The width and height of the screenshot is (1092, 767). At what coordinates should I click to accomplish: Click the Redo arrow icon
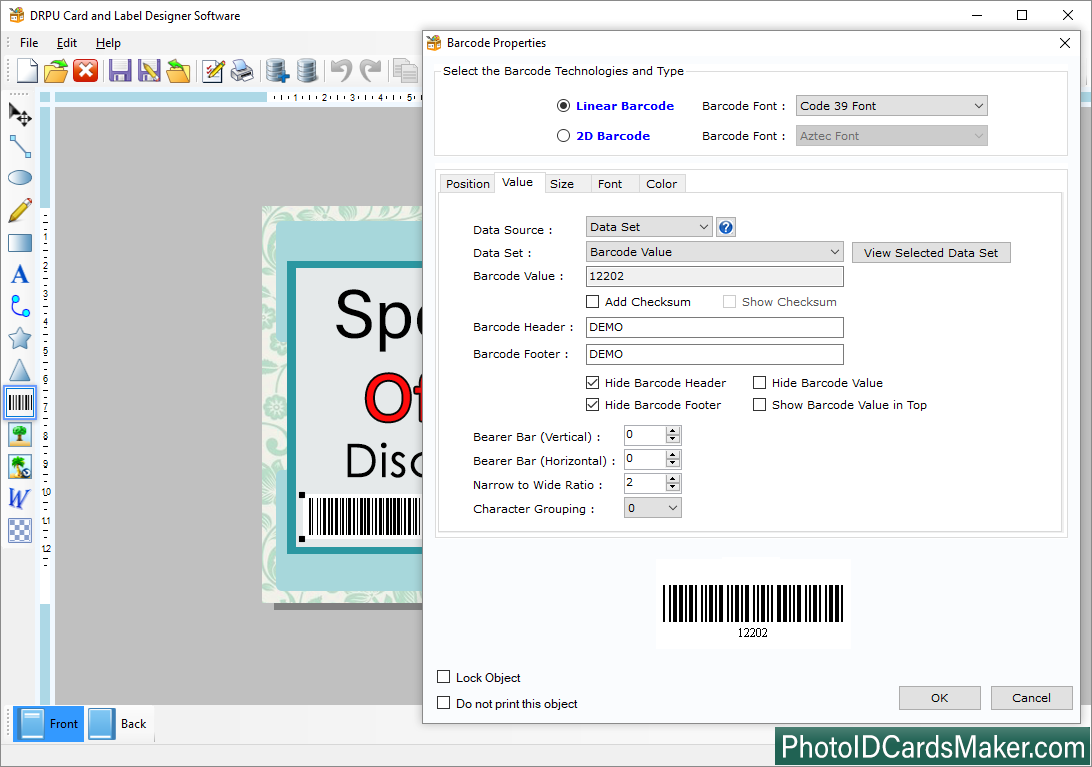tap(370, 70)
